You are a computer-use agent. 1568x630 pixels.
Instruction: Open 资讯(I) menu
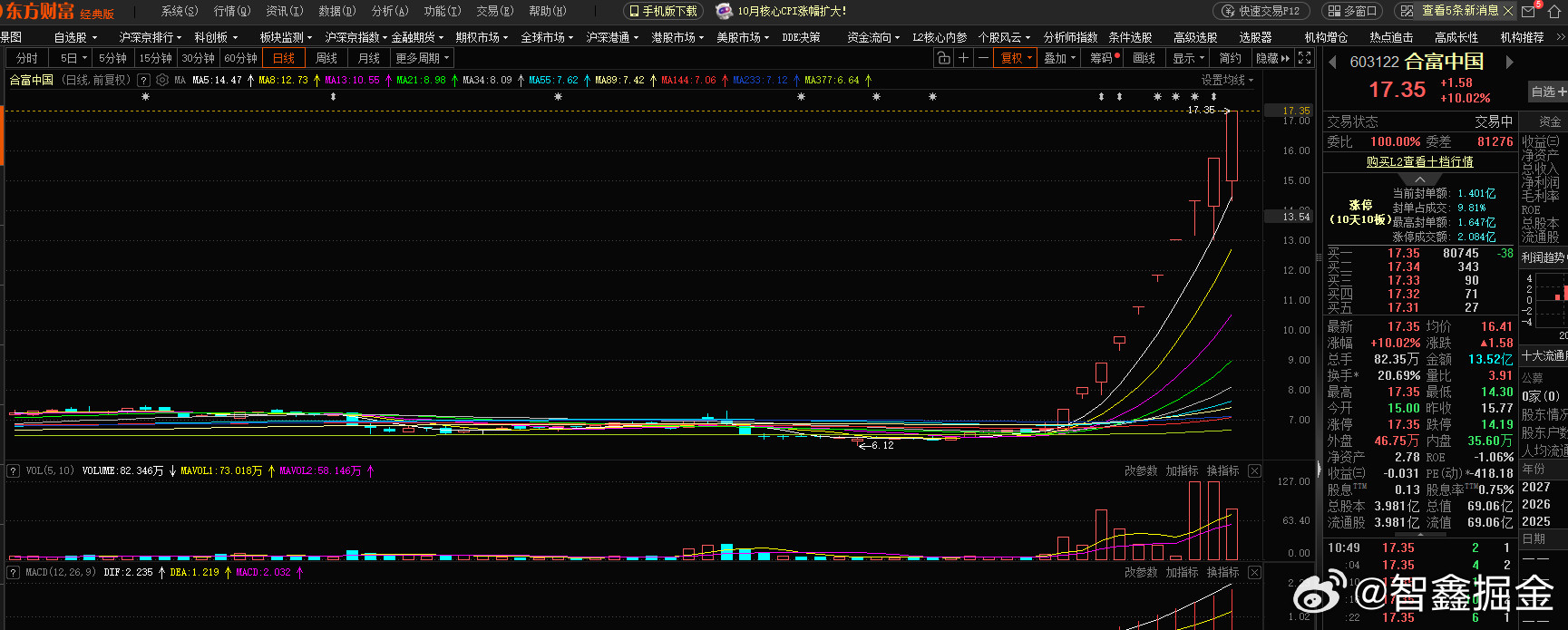point(284,11)
